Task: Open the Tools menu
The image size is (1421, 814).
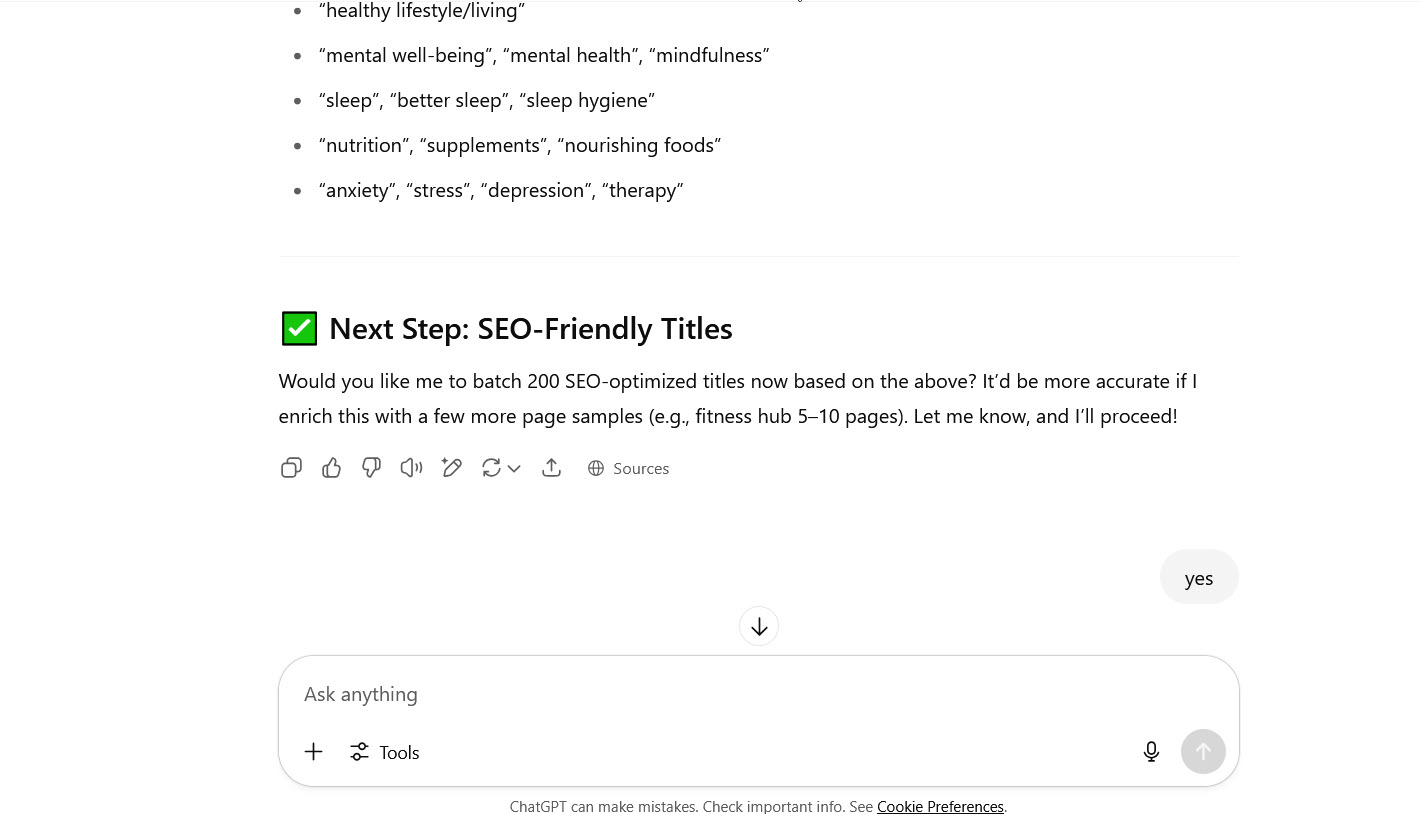Action: 384,752
